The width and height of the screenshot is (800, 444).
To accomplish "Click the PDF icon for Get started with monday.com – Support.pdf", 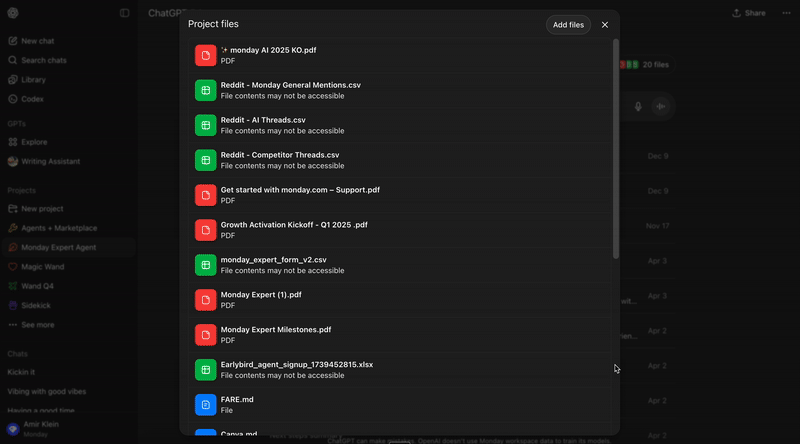I will point(206,195).
